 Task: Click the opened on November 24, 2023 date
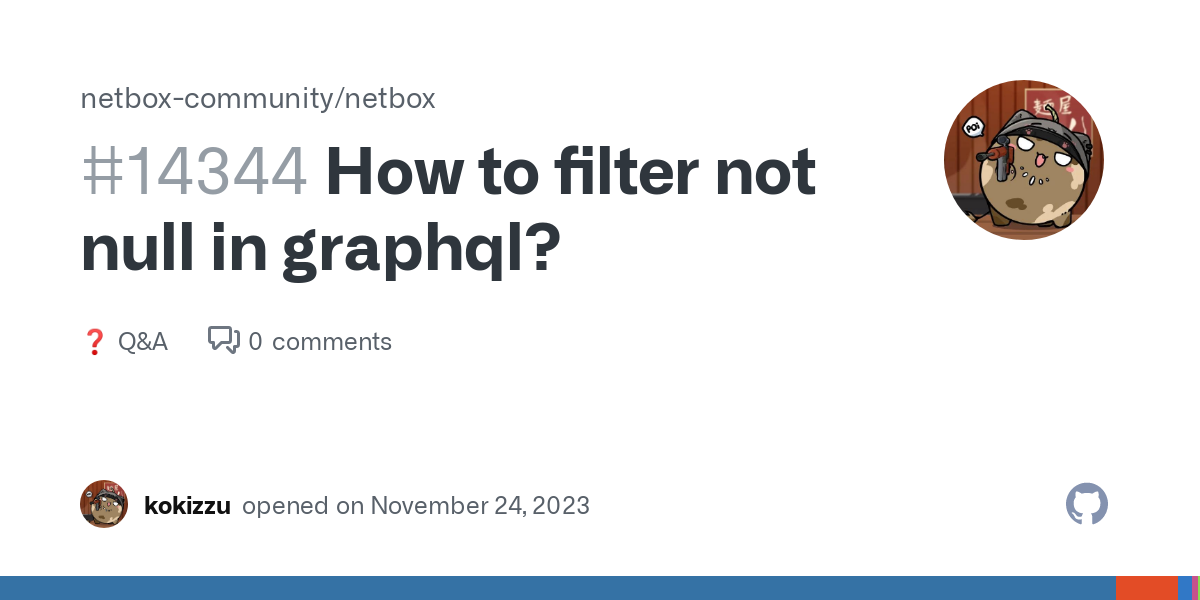click(x=416, y=505)
